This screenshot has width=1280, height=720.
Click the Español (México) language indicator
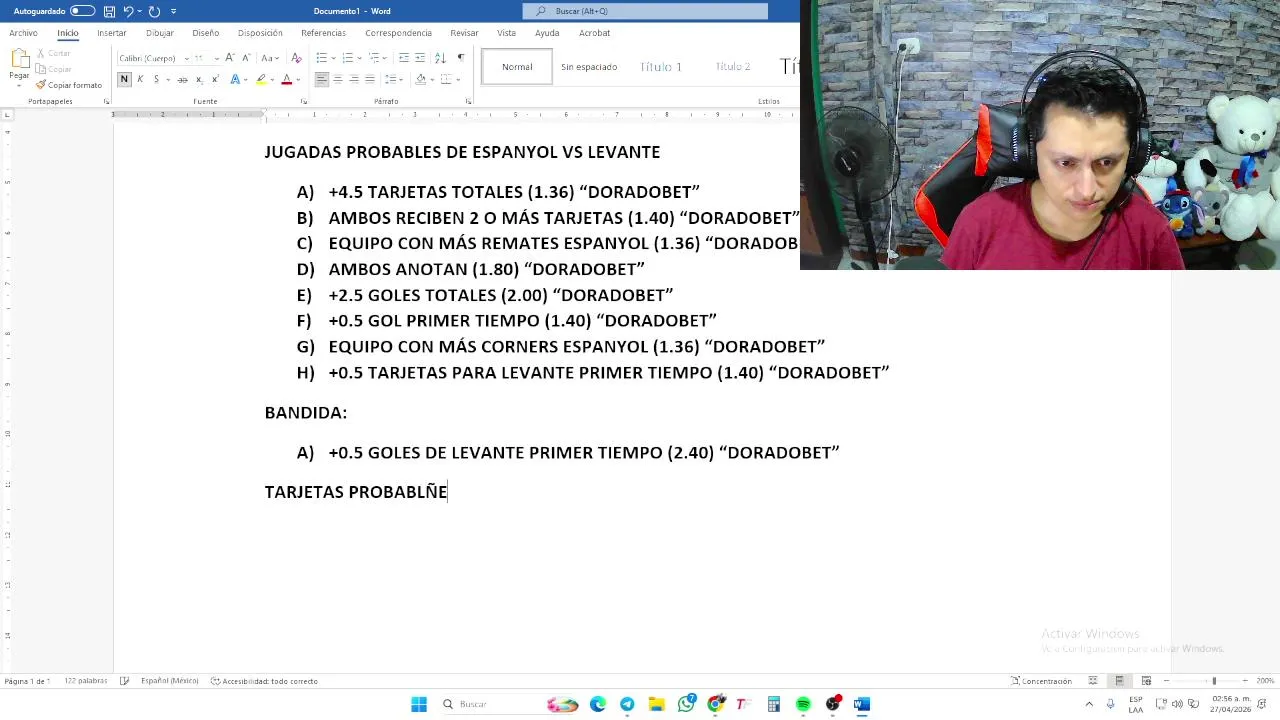169,681
